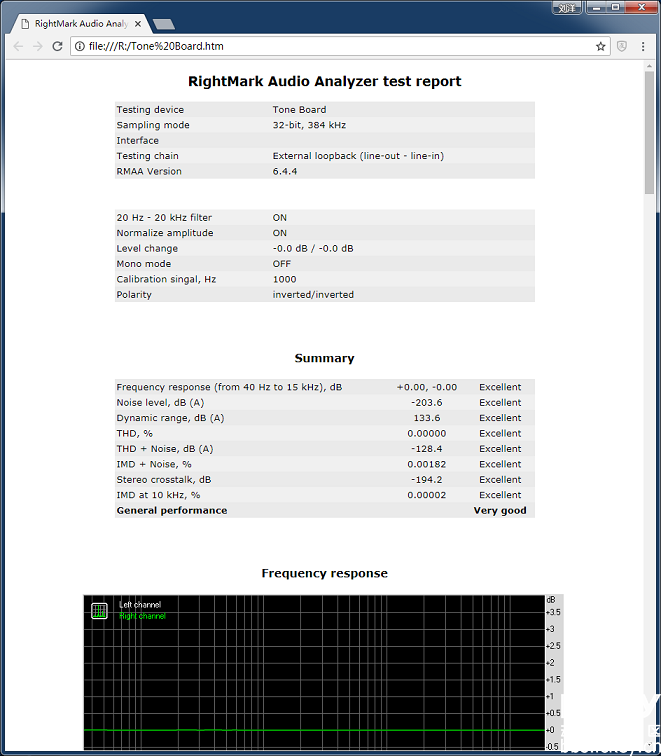Viewport: 661px width, 756px height.
Task: Click the stereo crosstalk value '-194.2'
Action: click(427, 480)
